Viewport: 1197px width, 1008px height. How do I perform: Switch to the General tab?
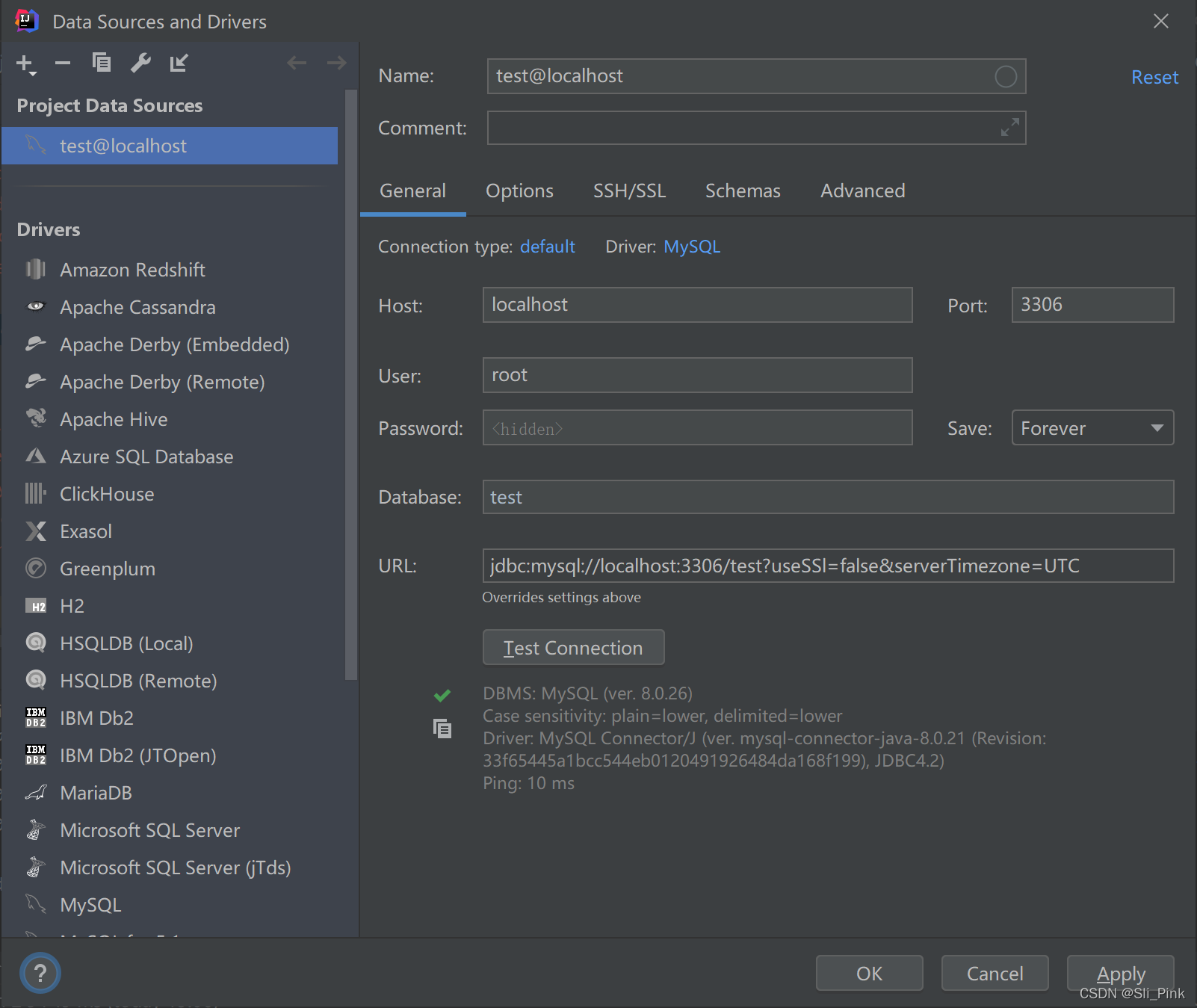[412, 191]
